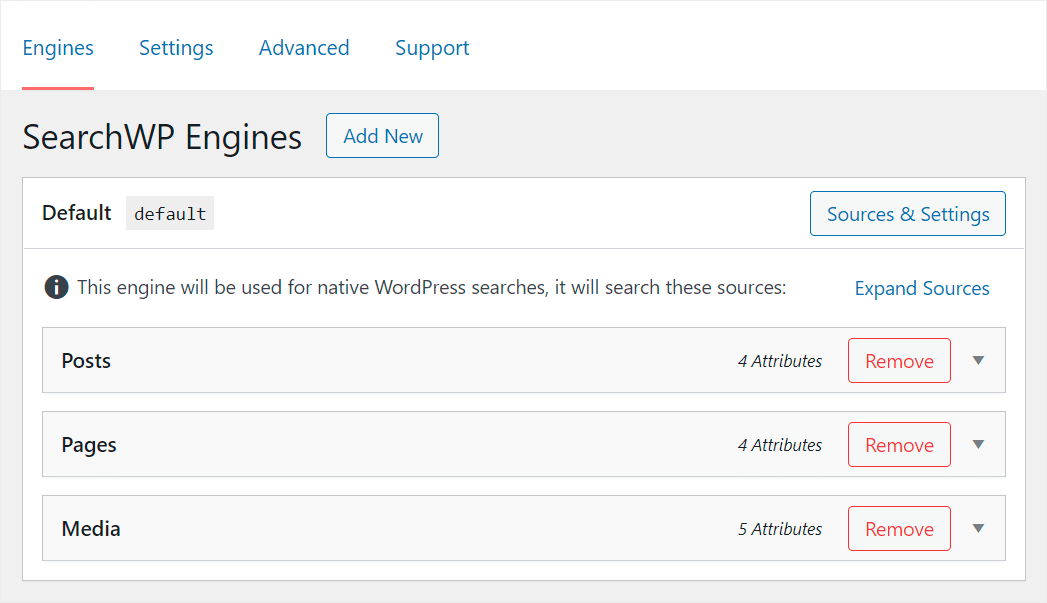Expand the Pages source arrow
The height and width of the screenshot is (603, 1047).
click(x=978, y=445)
